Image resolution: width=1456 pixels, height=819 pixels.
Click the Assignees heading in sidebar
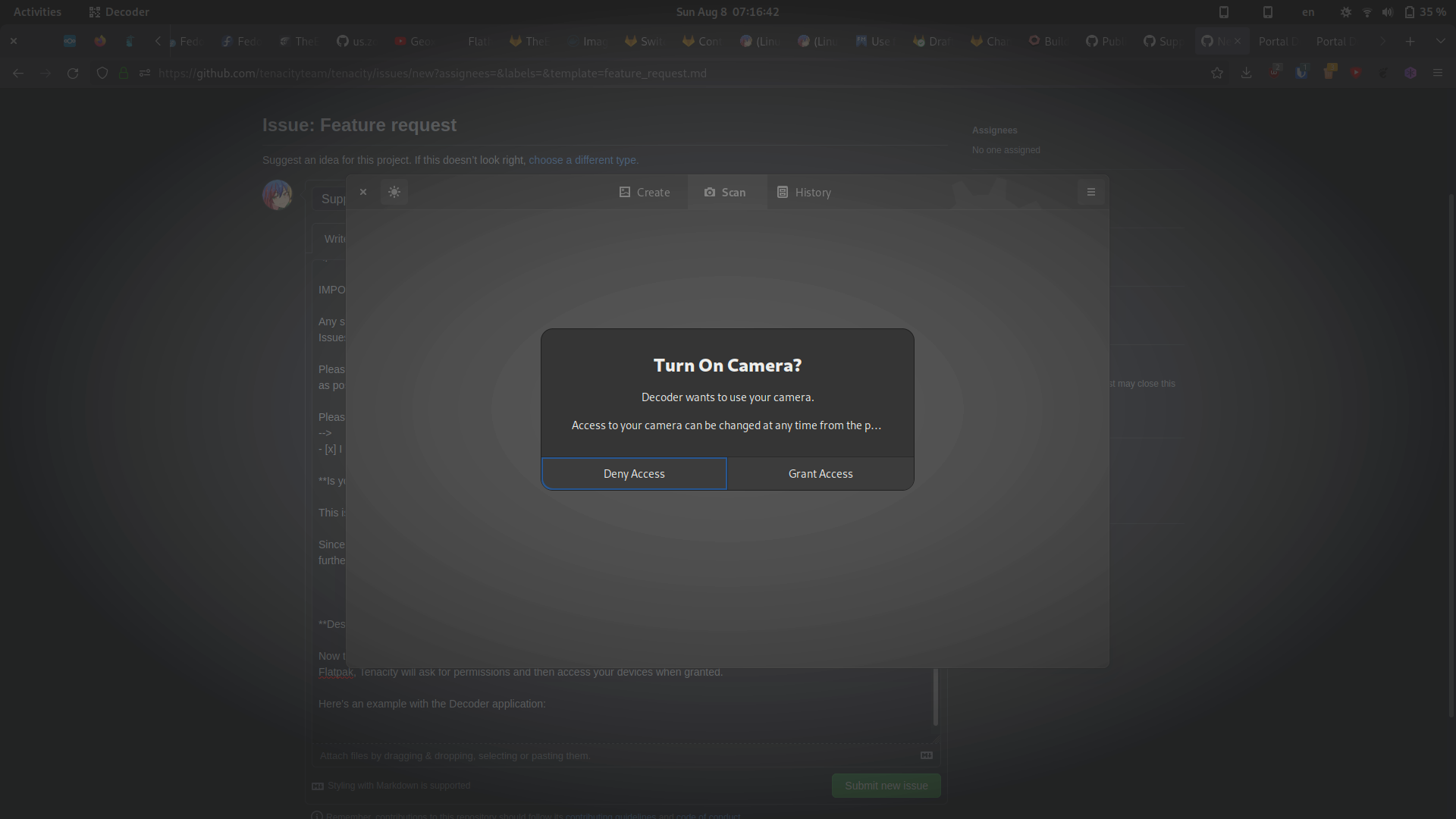pos(994,130)
